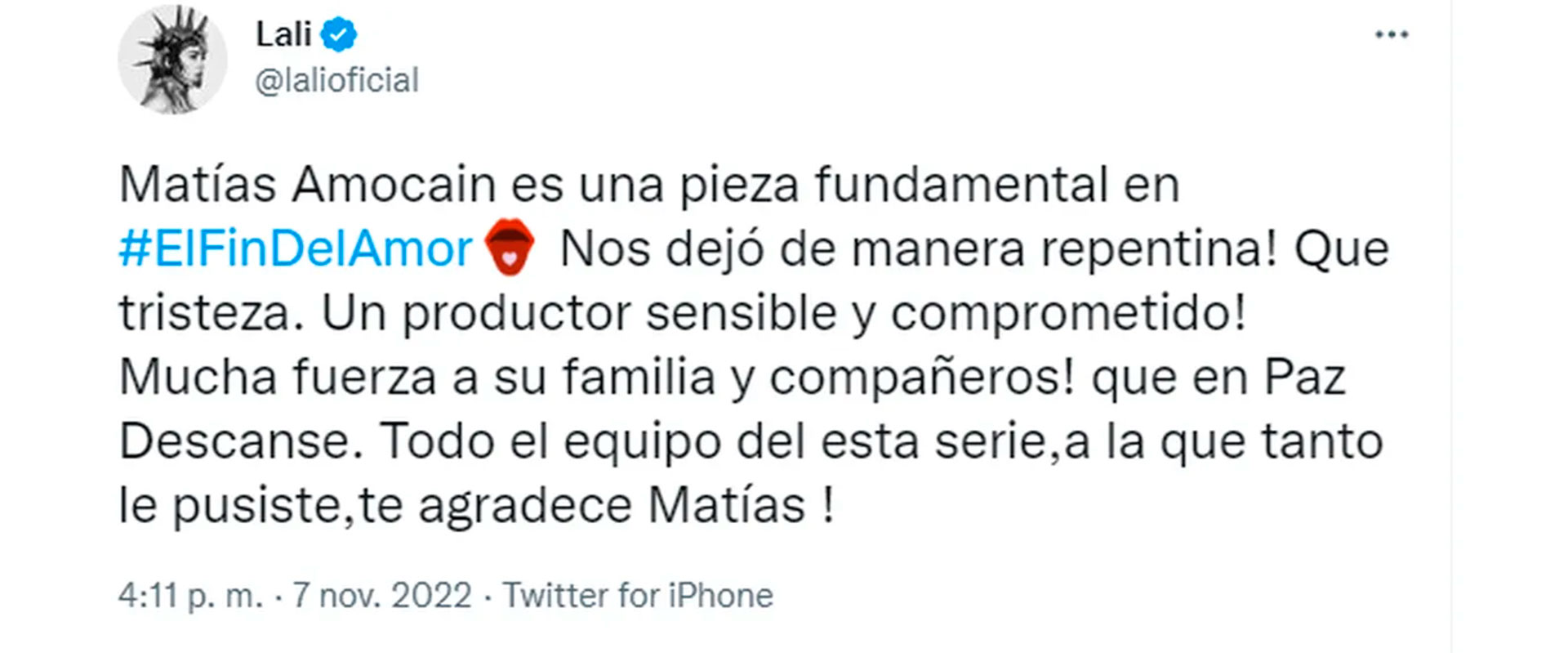Click the word "comprometido!" in the tweet
The width and height of the screenshot is (1568, 653).
click(1068, 314)
